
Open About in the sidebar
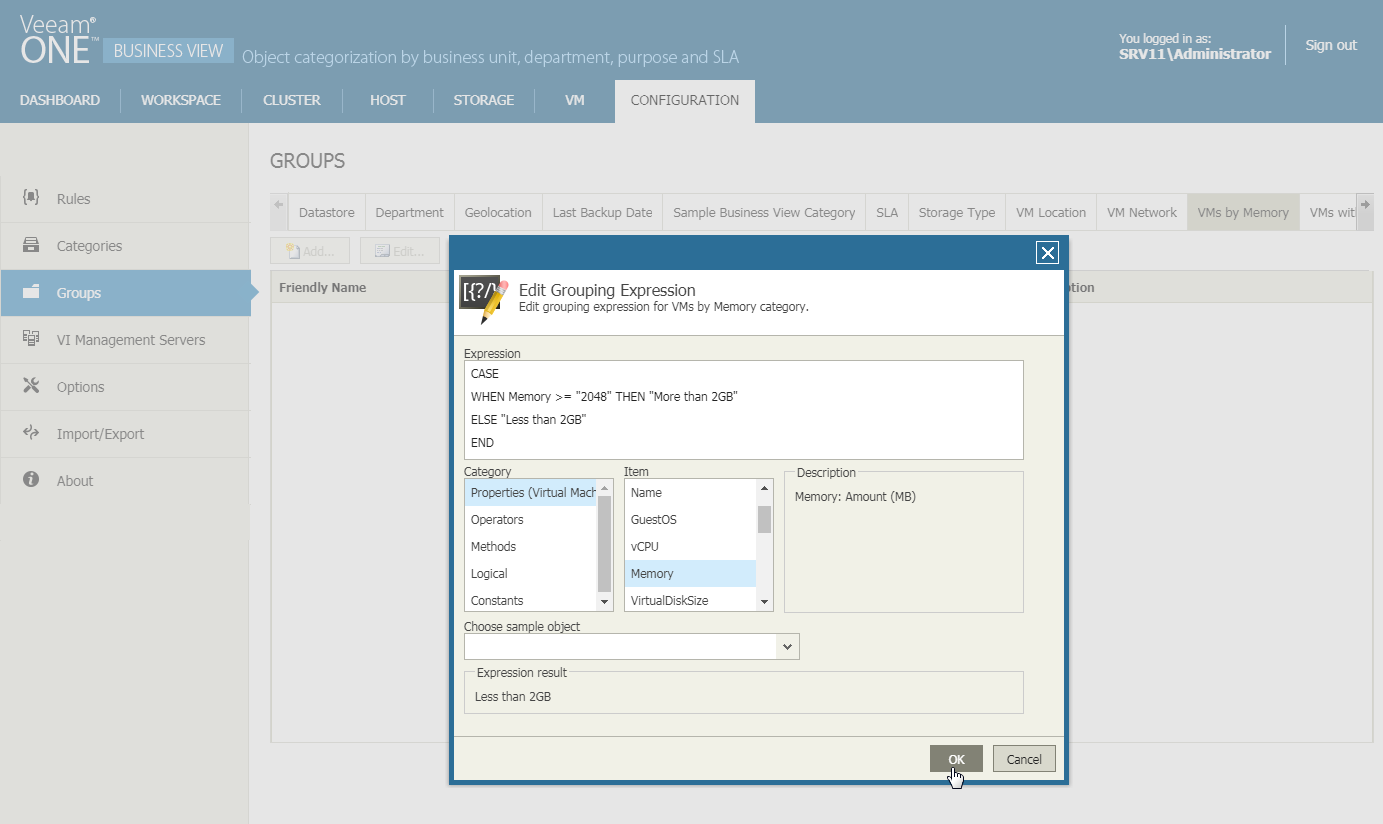tap(124, 481)
